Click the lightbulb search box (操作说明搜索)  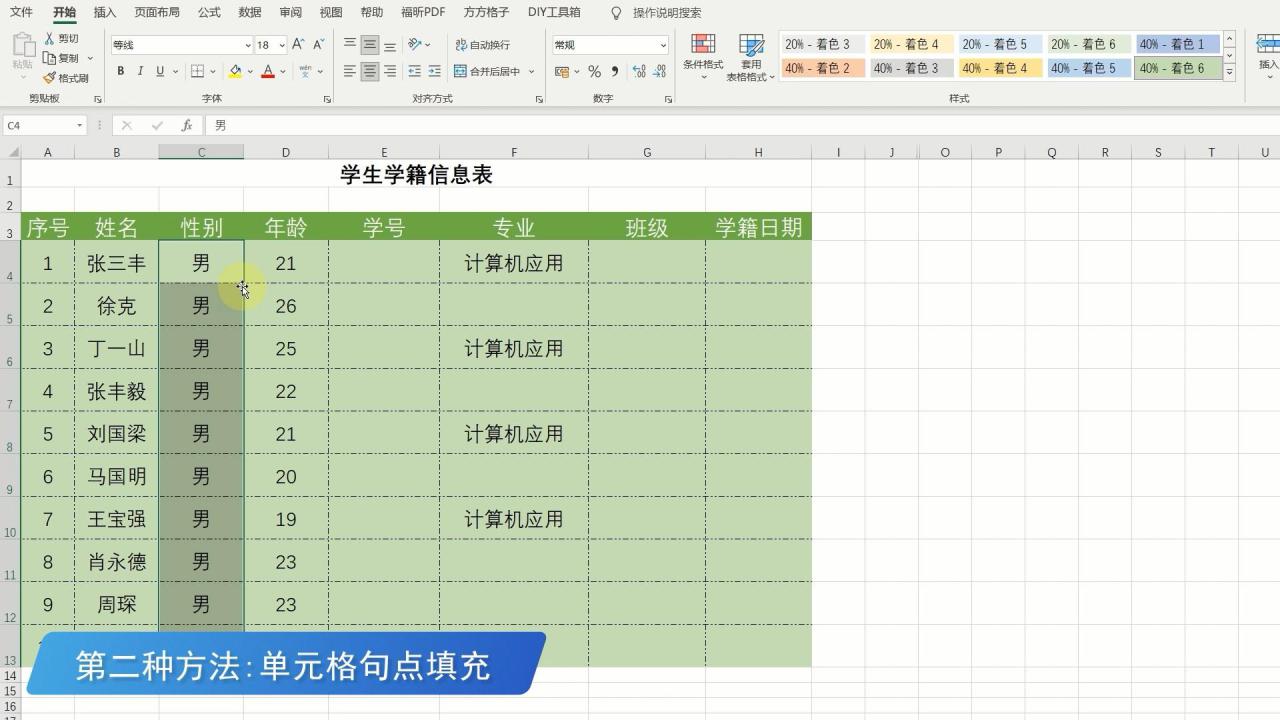pyautogui.click(x=656, y=12)
